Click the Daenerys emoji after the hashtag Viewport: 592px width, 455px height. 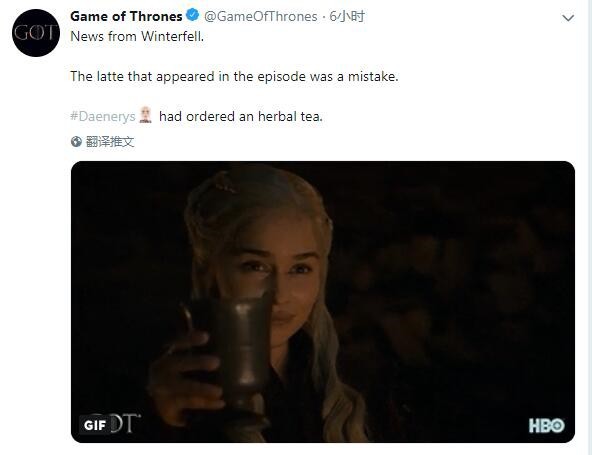point(145,115)
